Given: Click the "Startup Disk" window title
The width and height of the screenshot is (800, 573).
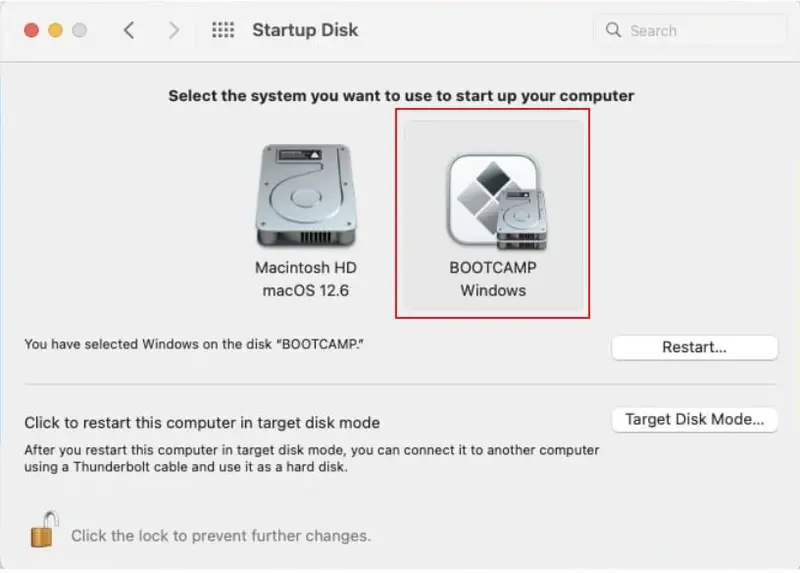Looking at the screenshot, I should (305, 30).
